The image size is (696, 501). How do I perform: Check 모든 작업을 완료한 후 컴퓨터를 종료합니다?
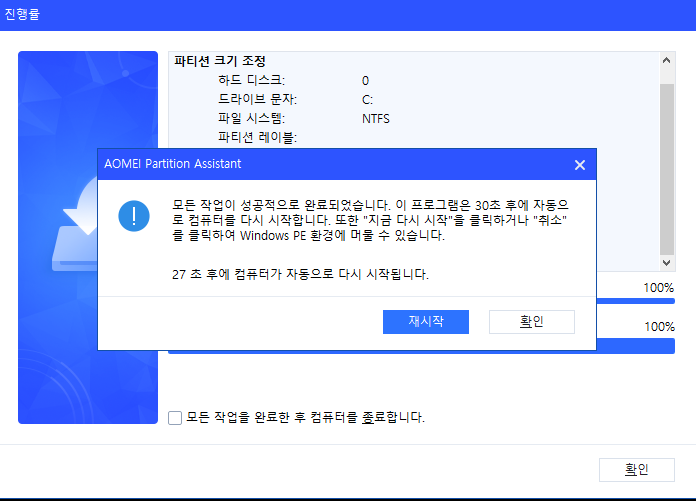click(175, 418)
